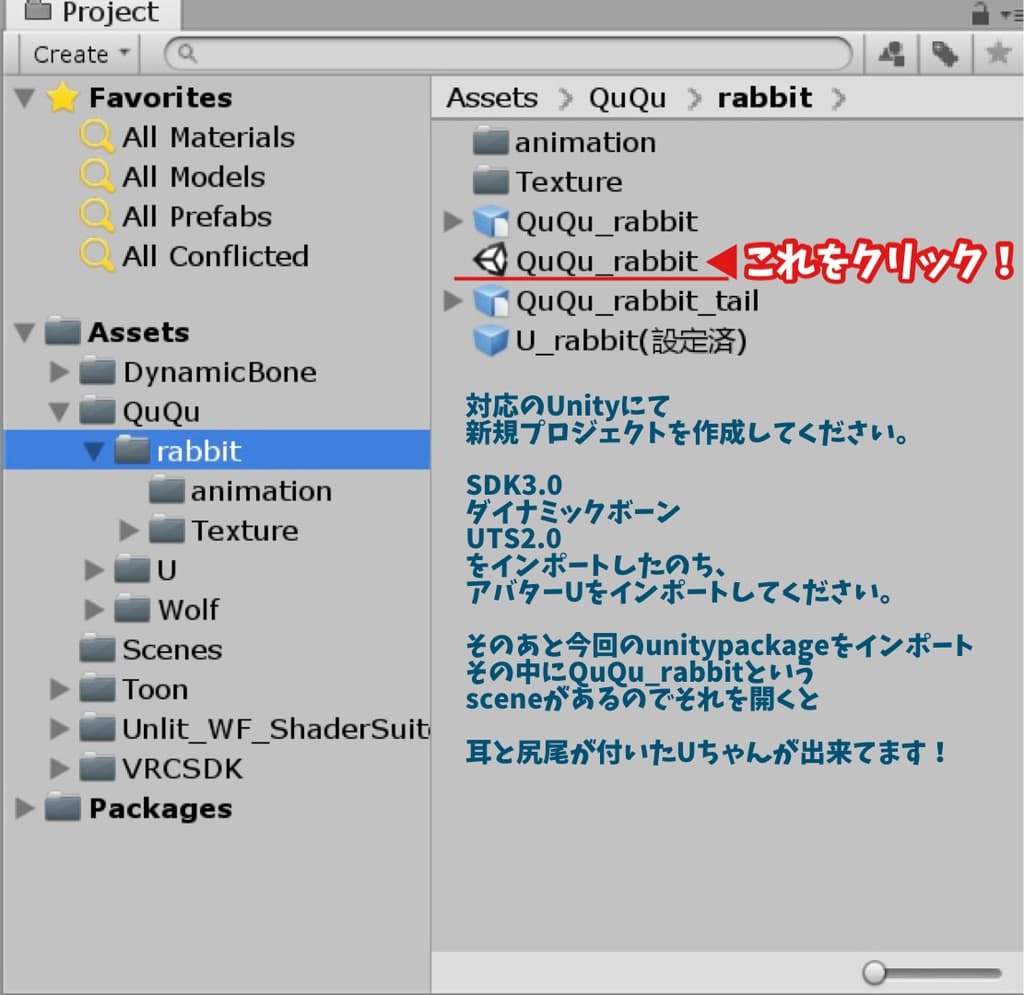The height and width of the screenshot is (995, 1024).
Task: Select the All Conflicted saved search
Action: pyautogui.click(x=215, y=257)
